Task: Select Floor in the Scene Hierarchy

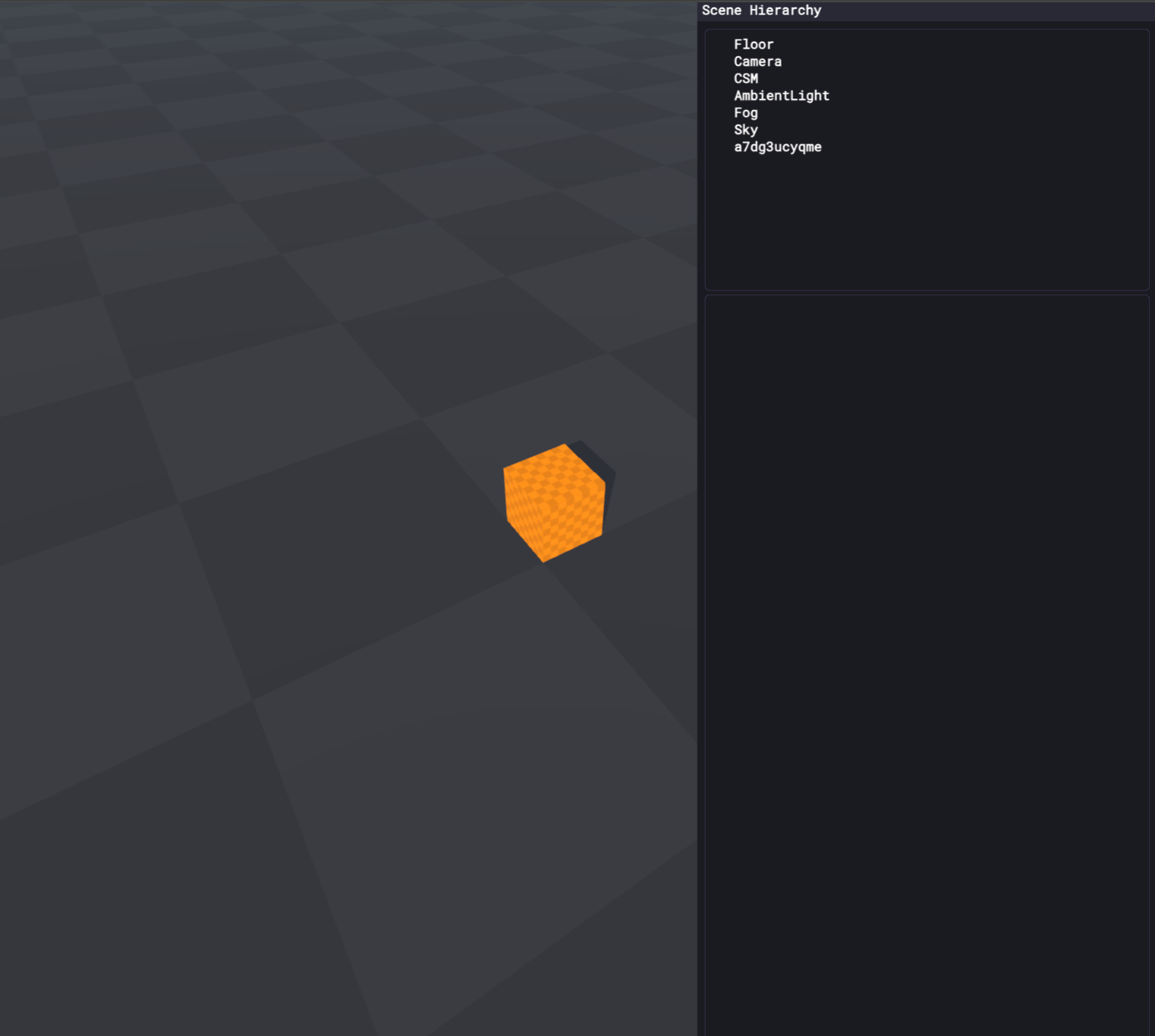Action: coord(753,45)
